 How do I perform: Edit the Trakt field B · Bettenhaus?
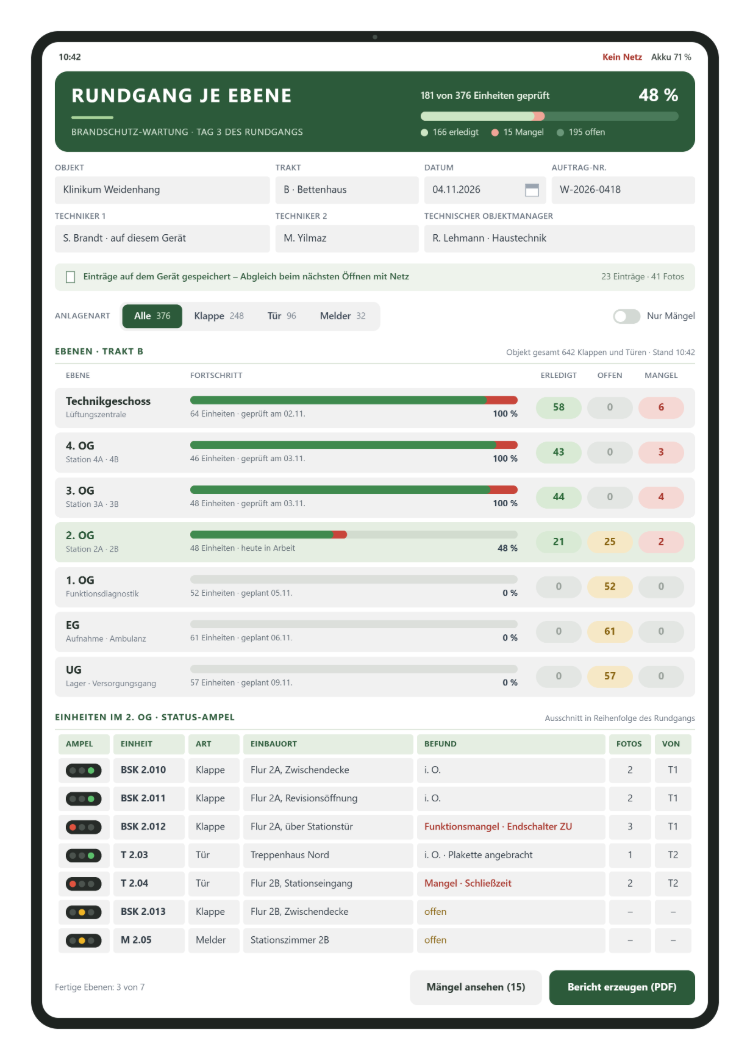click(346, 190)
